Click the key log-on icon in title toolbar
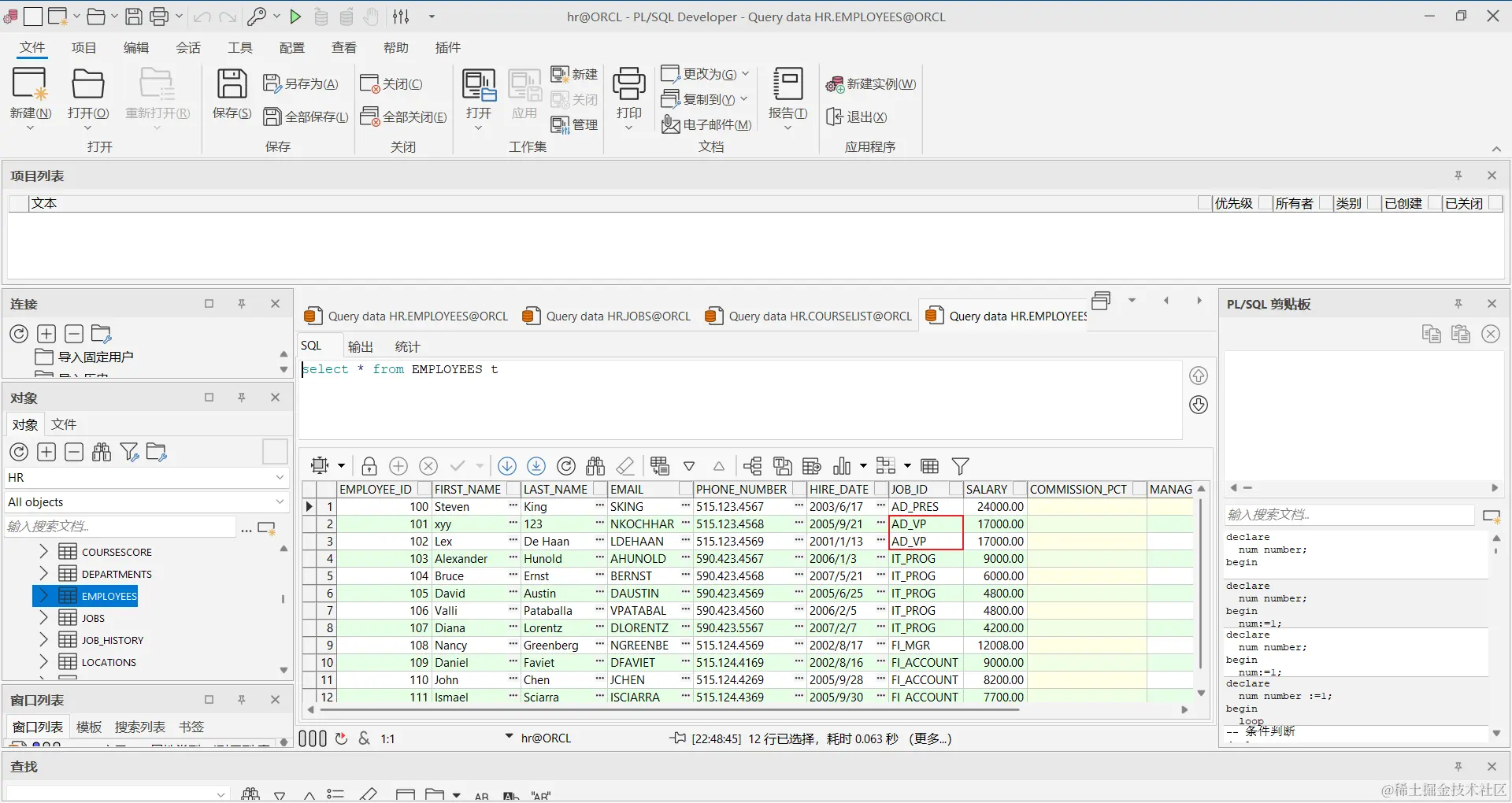 [257, 17]
